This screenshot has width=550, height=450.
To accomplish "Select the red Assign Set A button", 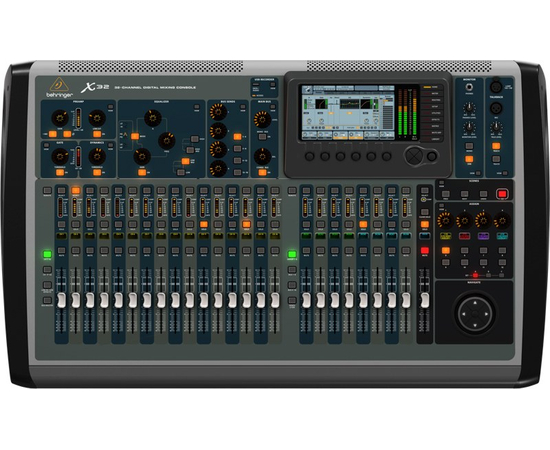I will click(476, 275).
